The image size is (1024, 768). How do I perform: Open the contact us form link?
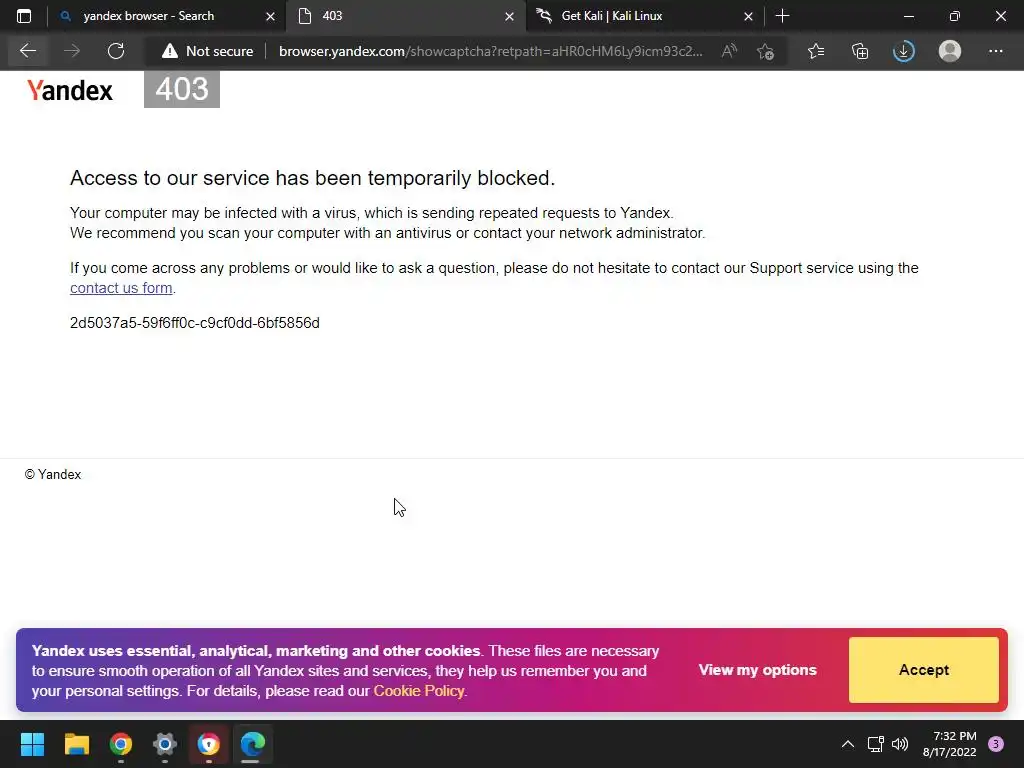[x=121, y=288]
